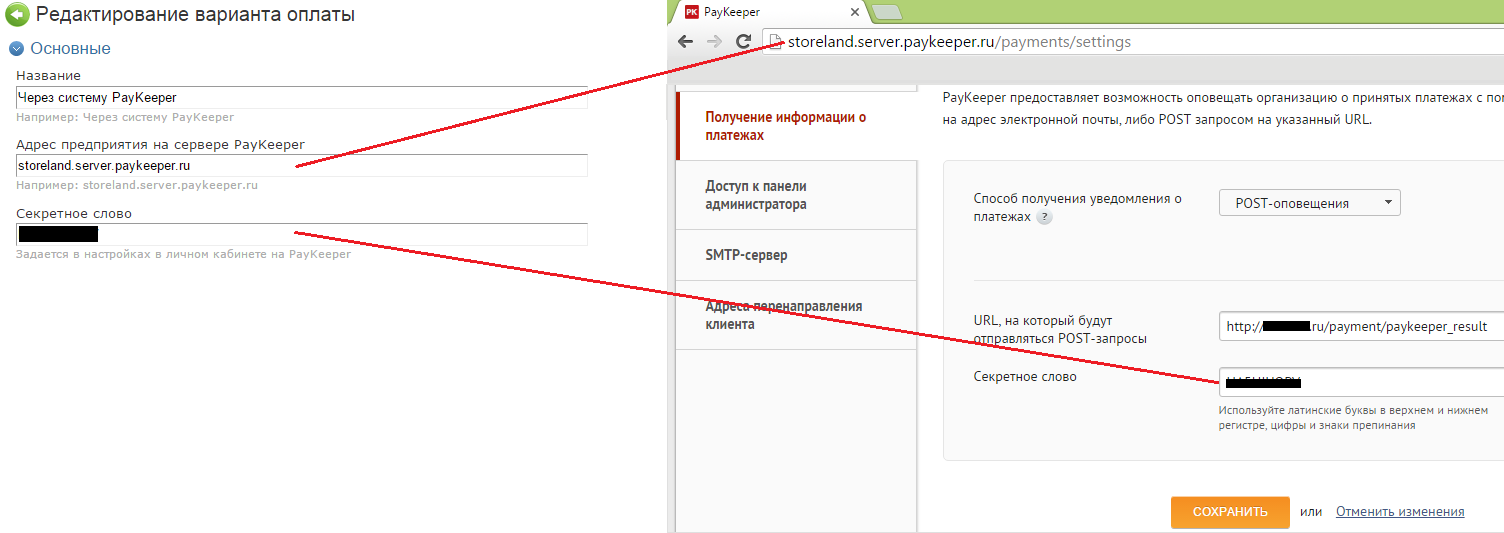Close the PayKeeper browser tab
The height and width of the screenshot is (533, 1504).
pyautogui.click(x=853, y=12)
